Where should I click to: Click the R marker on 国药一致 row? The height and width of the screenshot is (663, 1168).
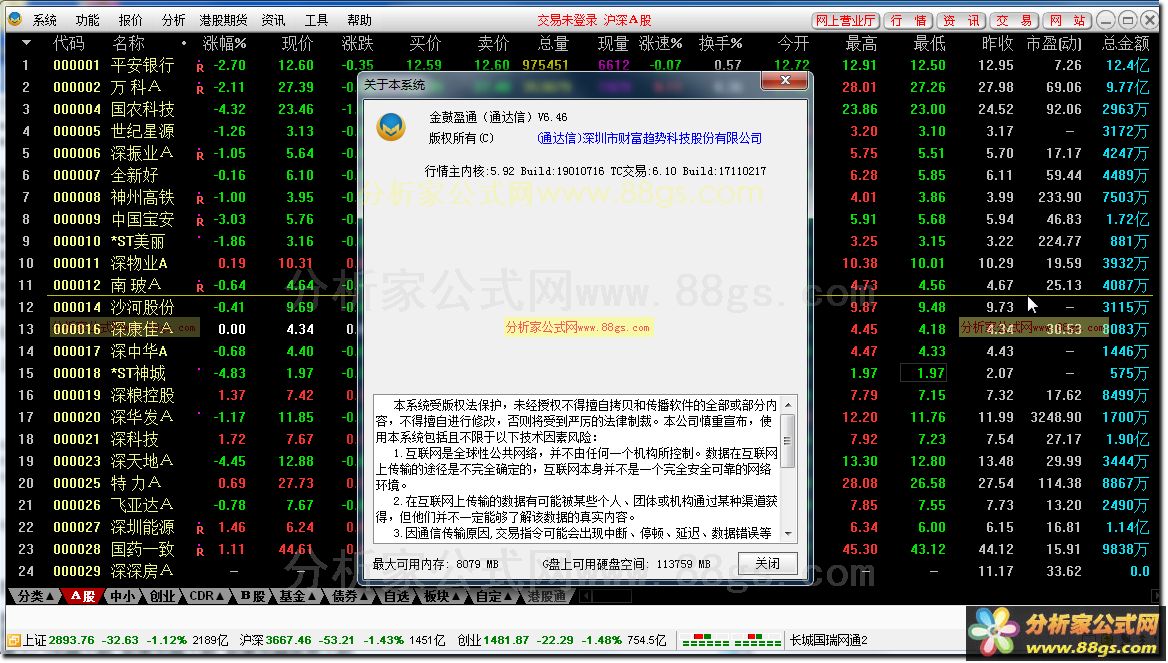[200, 551]
